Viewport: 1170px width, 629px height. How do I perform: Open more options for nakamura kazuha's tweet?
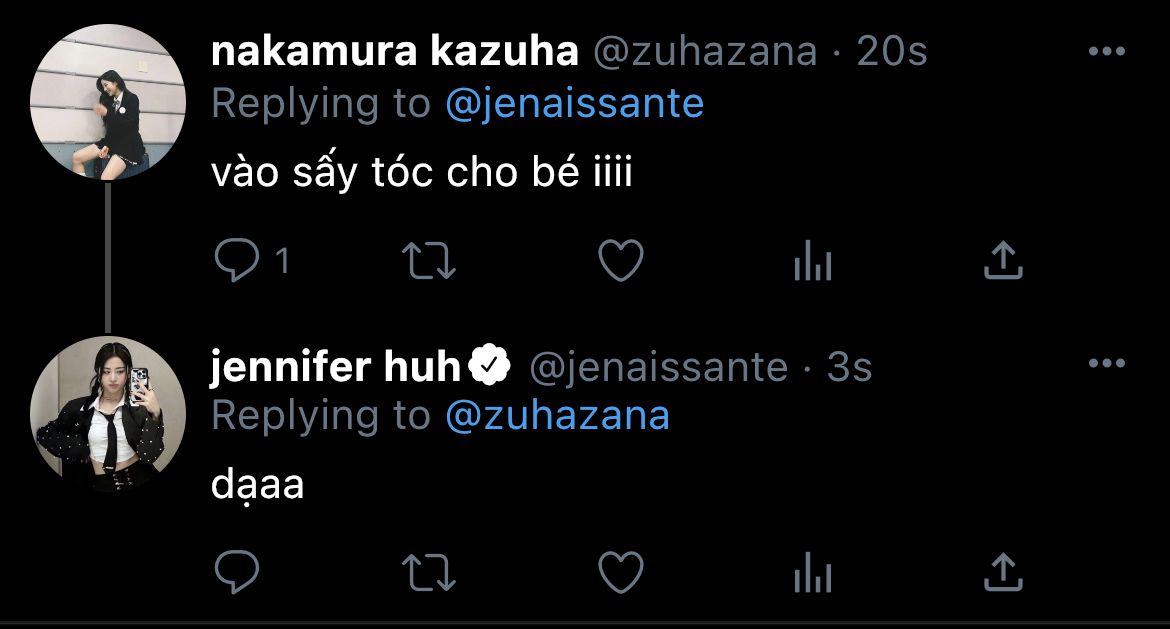tap(1106, 52)
